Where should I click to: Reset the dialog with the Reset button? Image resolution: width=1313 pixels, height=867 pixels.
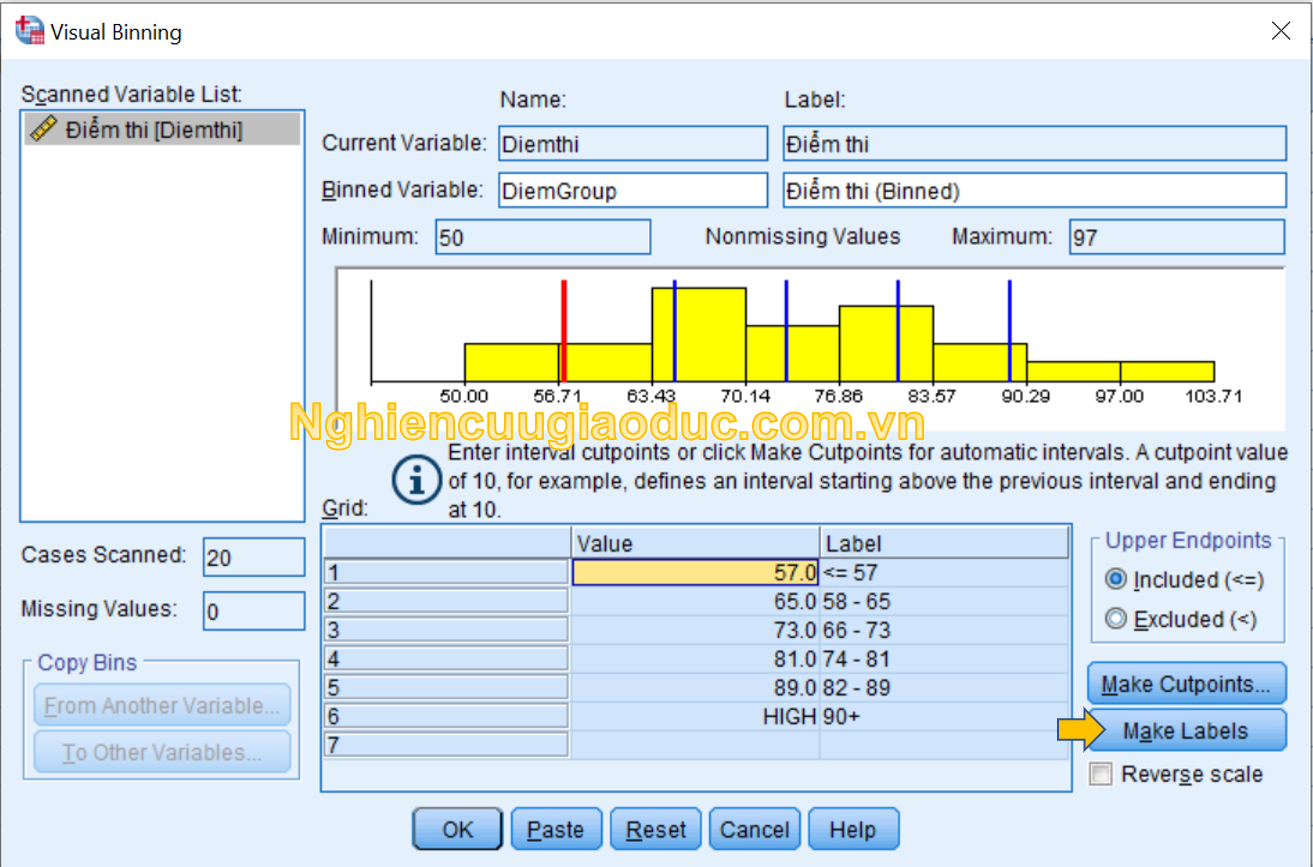[656, 829]
